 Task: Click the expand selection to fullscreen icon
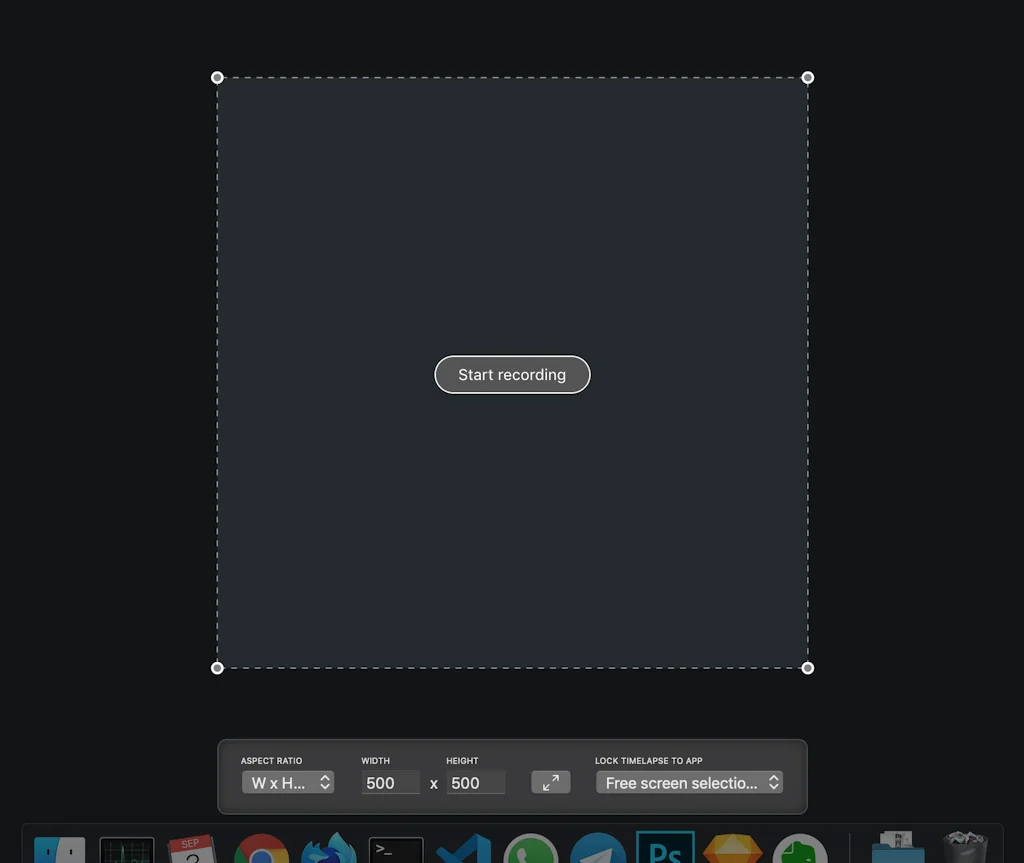pos(550,782)
